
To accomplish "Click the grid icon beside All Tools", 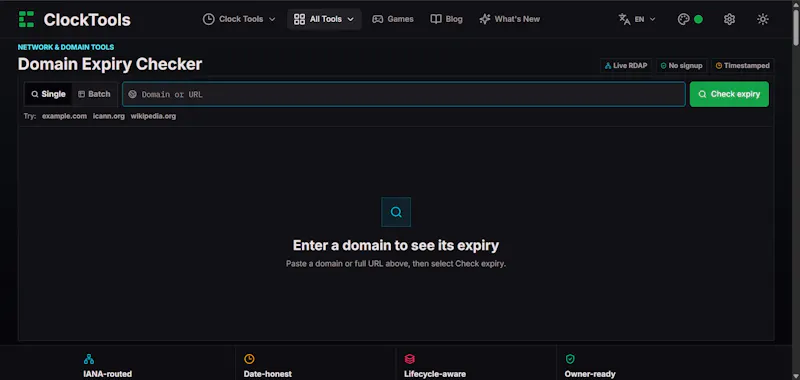I will pyautogui.click(x=299, y=19).
